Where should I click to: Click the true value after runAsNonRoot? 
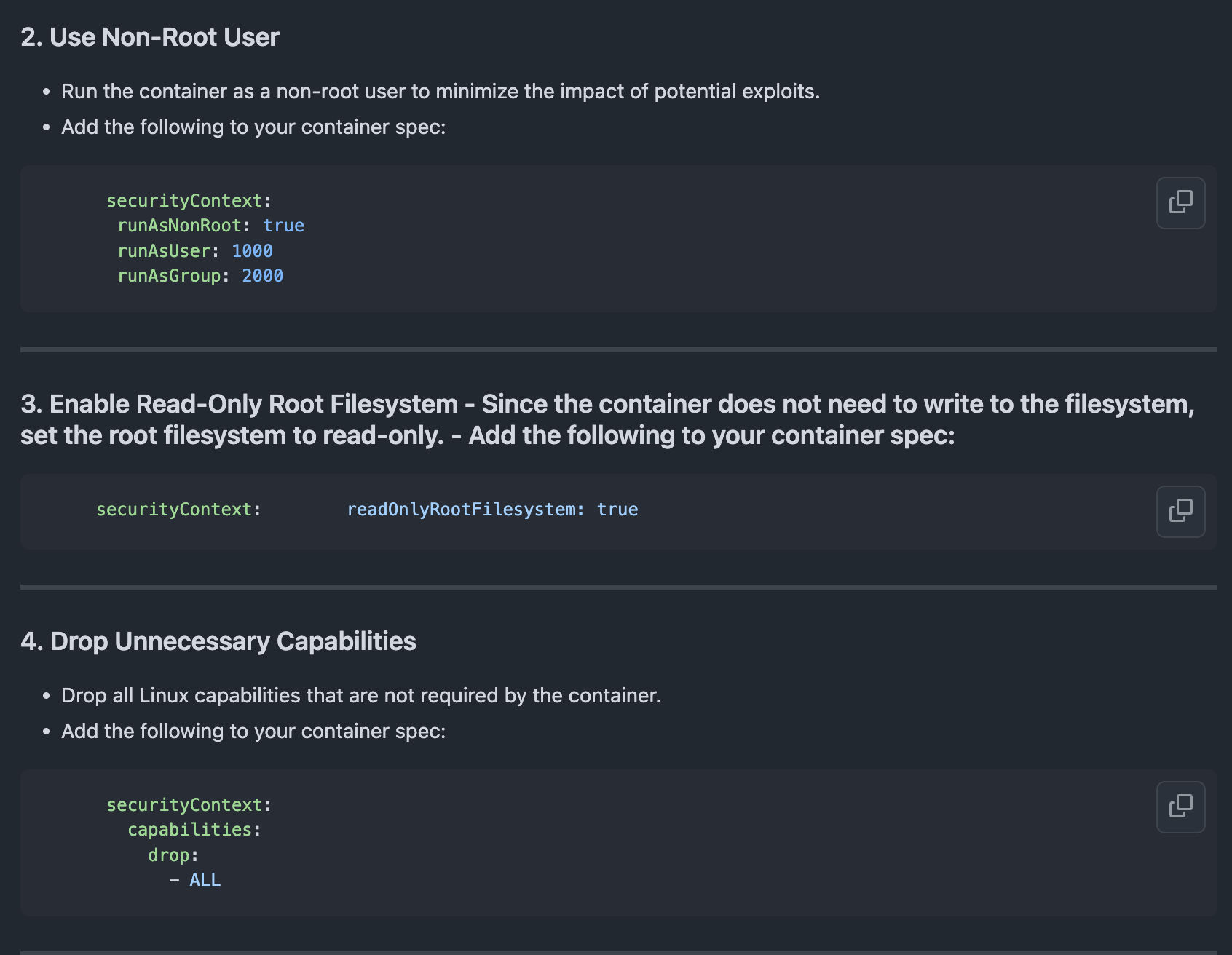point(283,226)
